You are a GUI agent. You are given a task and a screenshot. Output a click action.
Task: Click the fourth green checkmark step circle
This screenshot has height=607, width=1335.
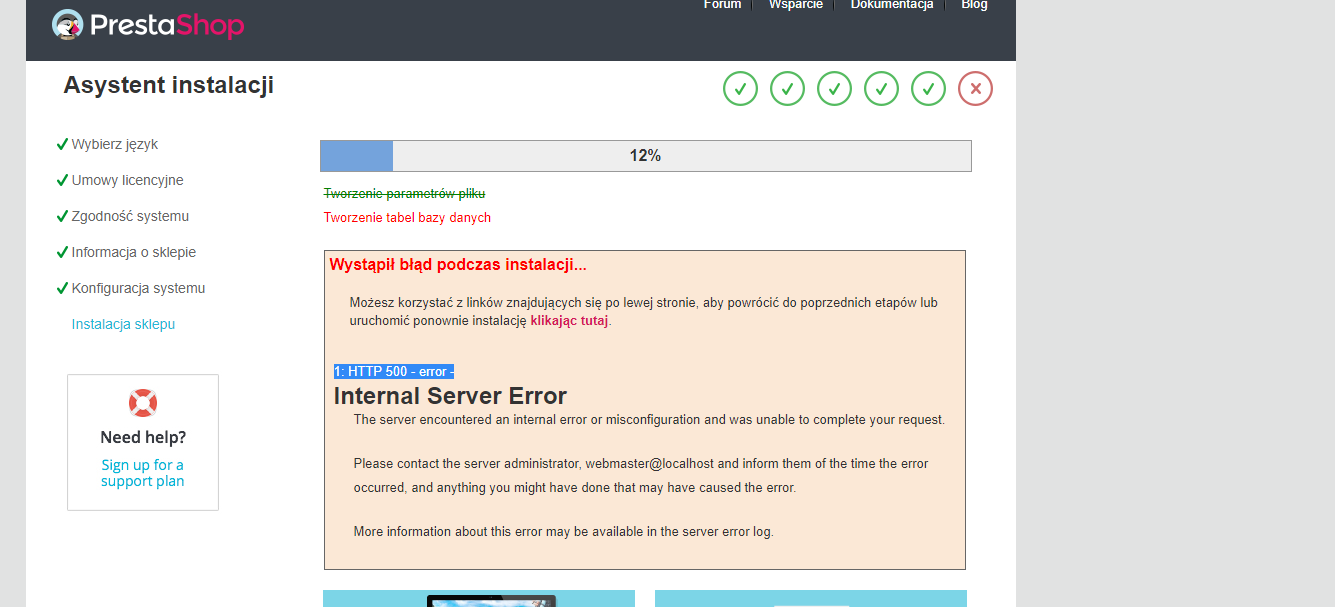(881, 88)
